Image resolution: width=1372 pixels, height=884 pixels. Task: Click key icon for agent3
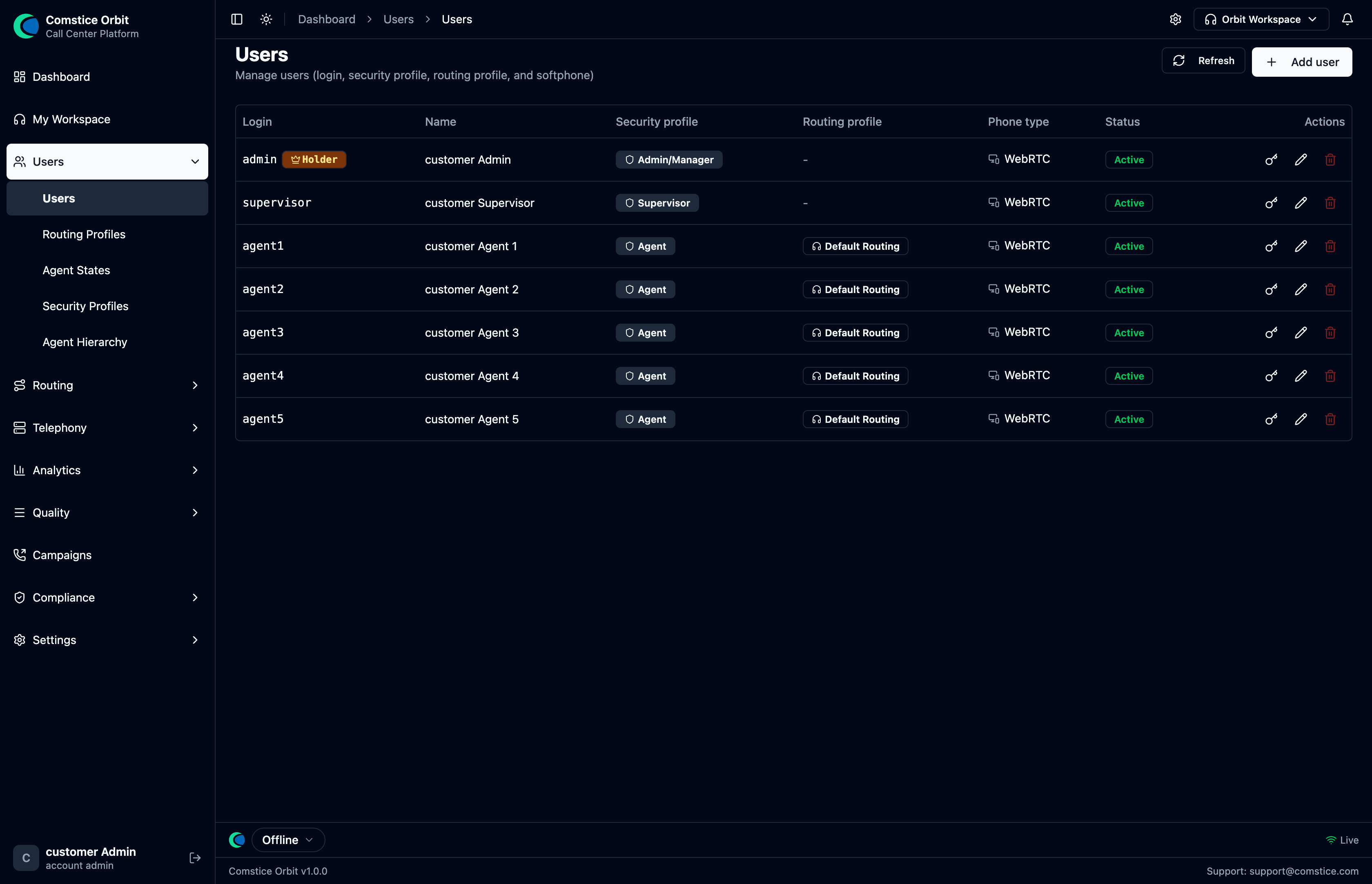pos(1271,332)
